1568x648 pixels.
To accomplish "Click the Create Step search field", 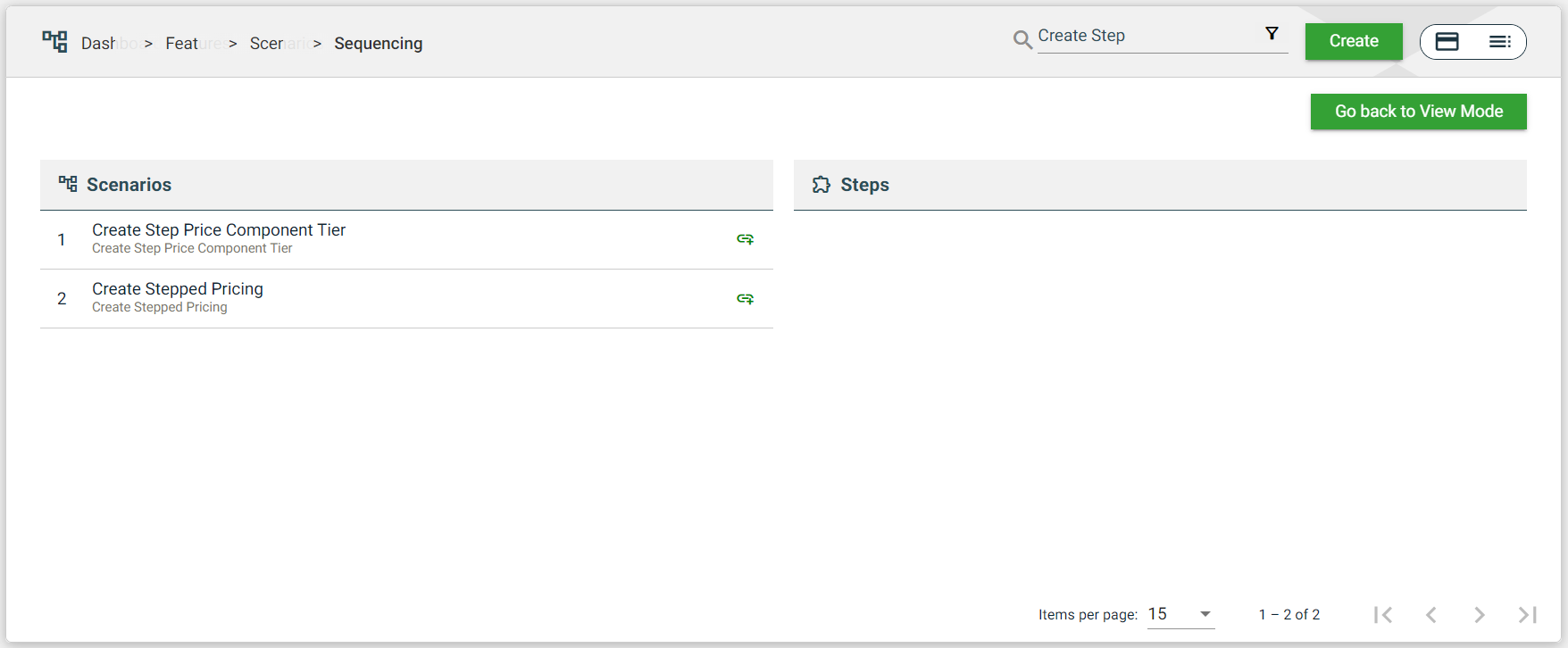I will pyautogui.click(x=1147, y=37).
